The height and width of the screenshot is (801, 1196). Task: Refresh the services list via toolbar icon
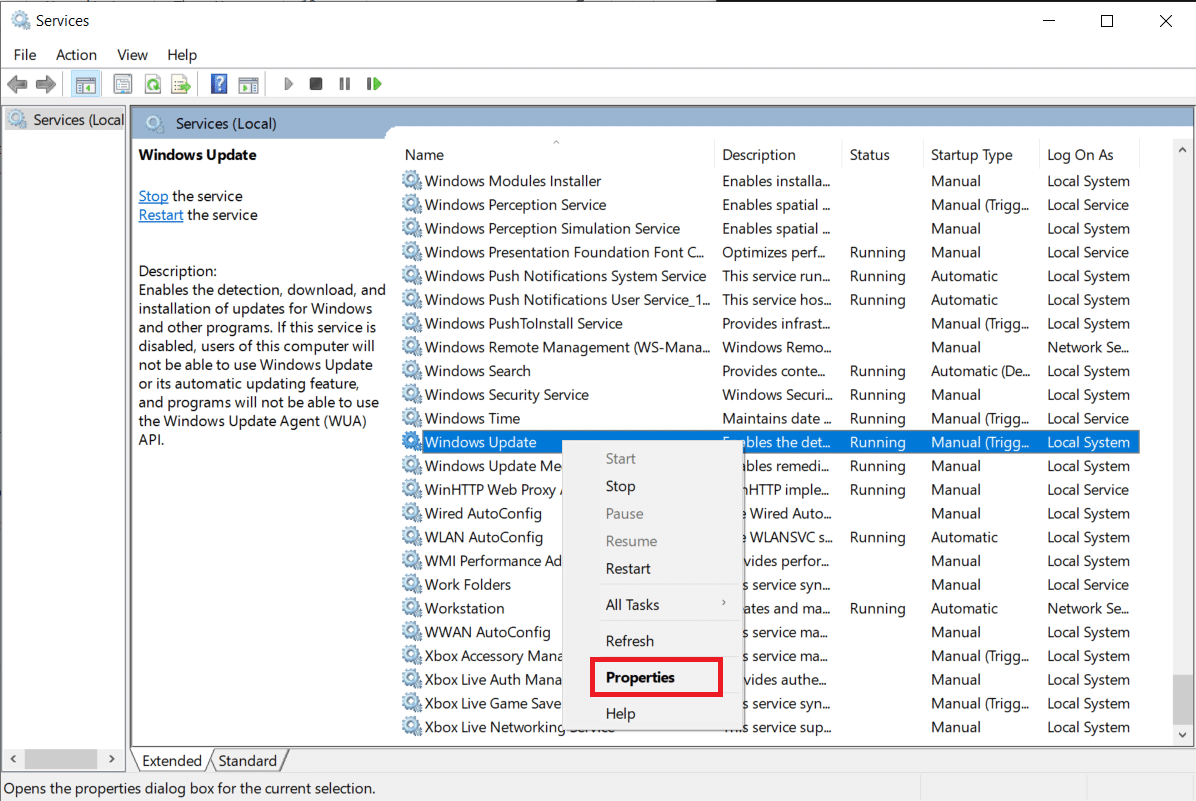coord(152,83)
